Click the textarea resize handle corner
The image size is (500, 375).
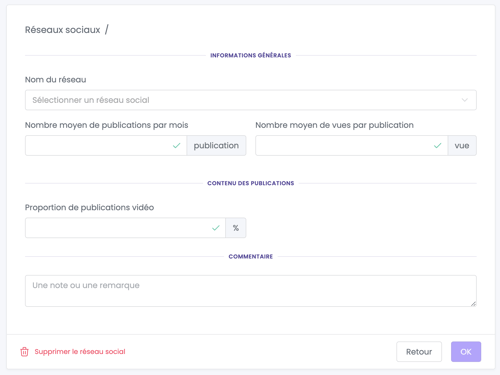pyautogui.click(x=473, y=303)
